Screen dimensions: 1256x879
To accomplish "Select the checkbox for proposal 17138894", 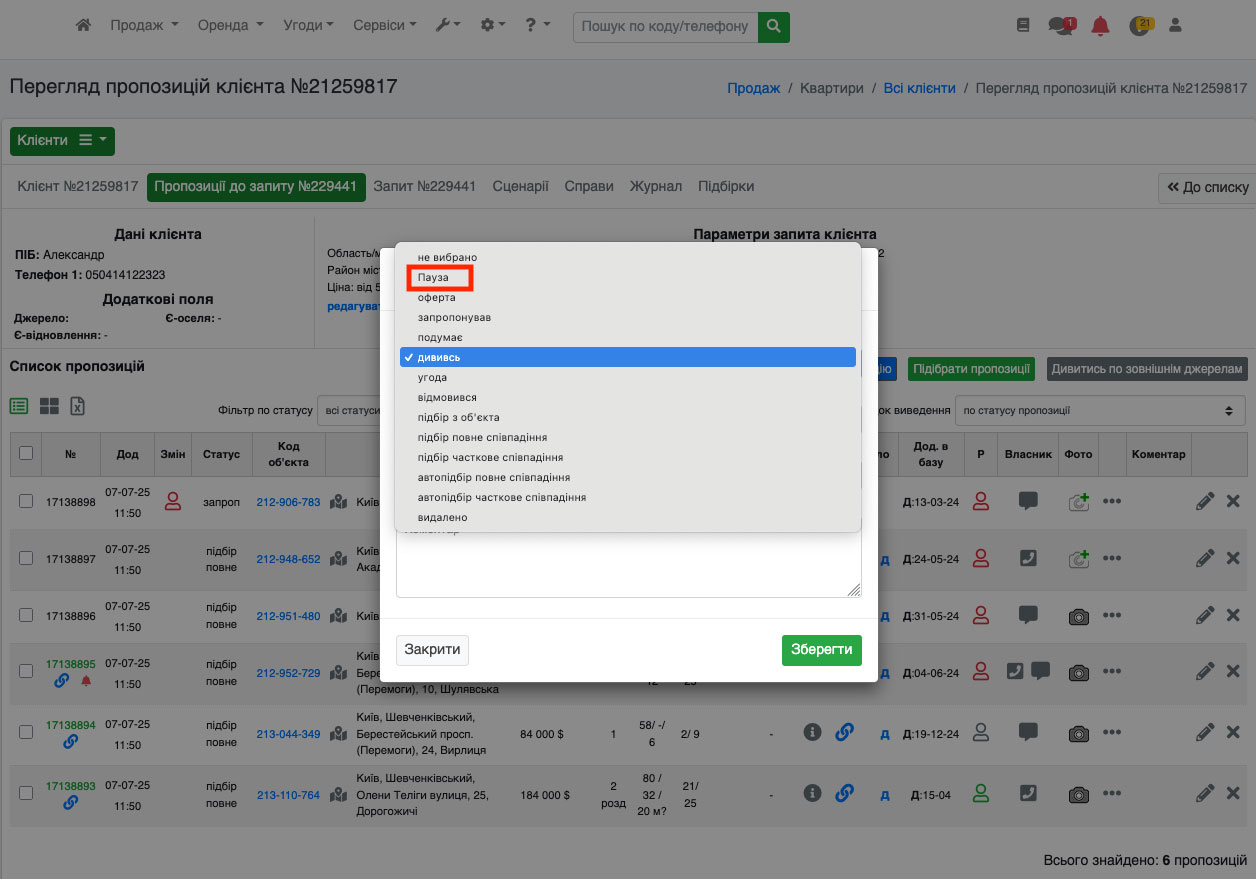I will pyautogui.click(x=26, y=733).
